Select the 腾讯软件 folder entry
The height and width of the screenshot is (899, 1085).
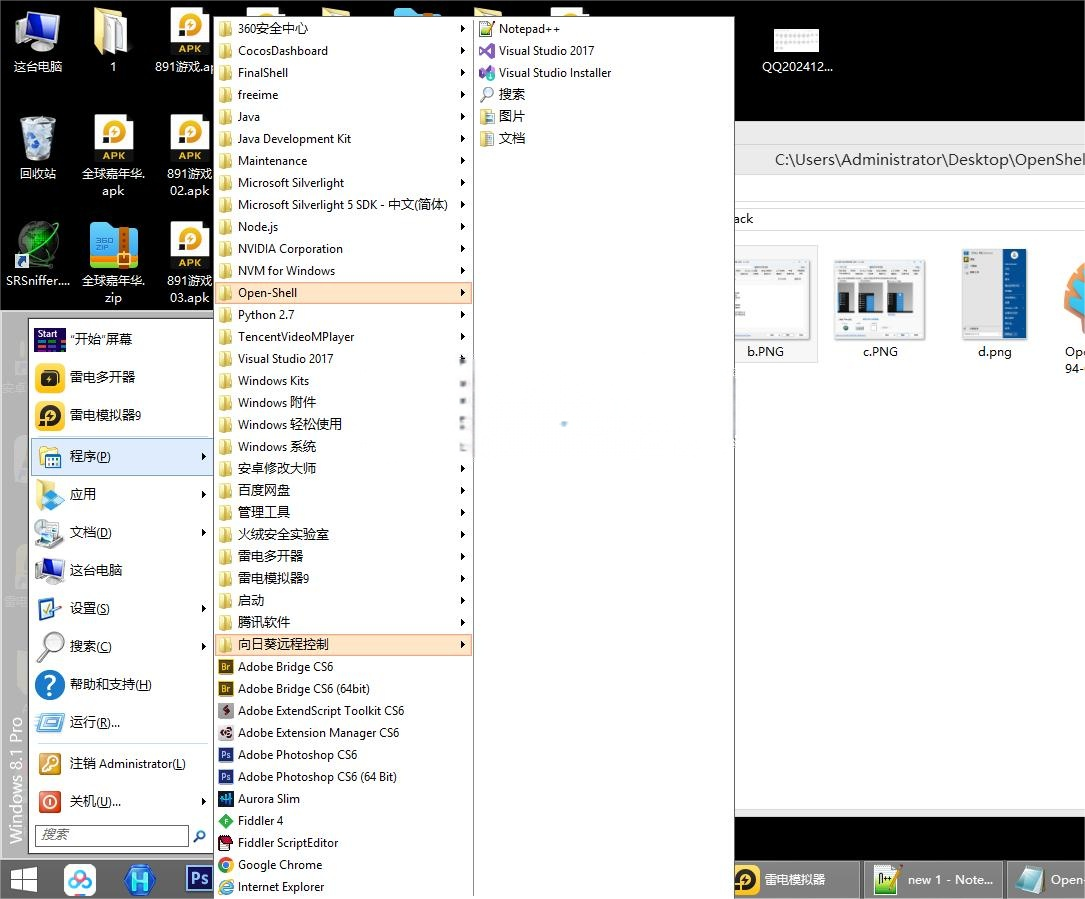(x=344, y=622)
